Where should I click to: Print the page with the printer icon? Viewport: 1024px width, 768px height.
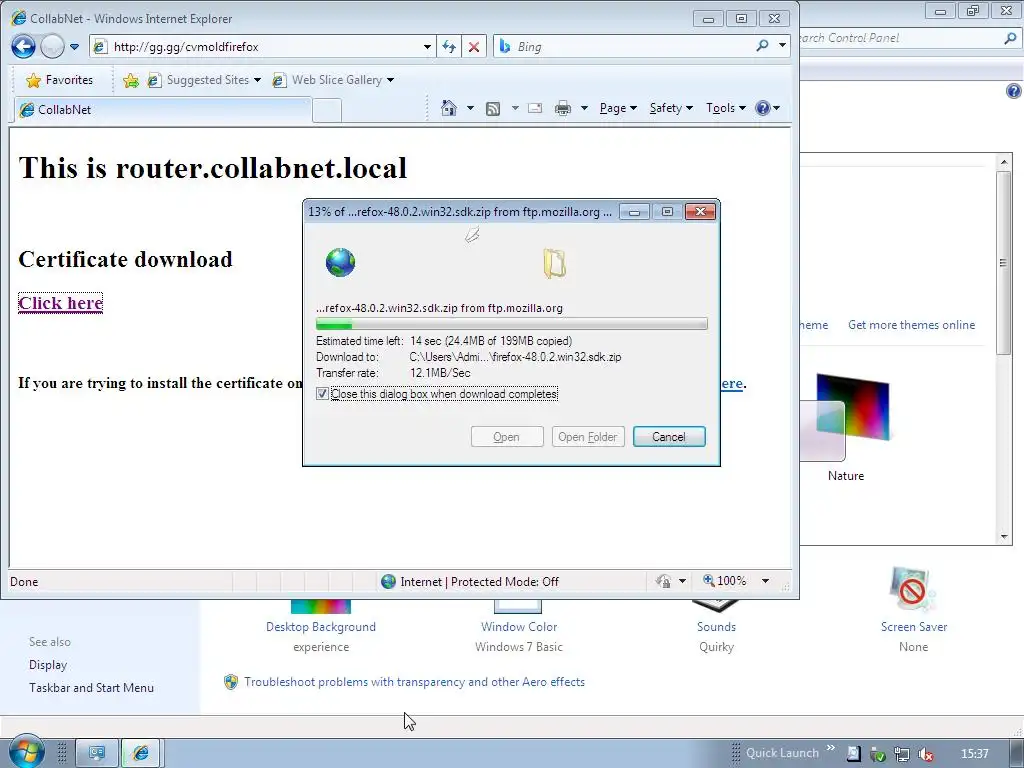click(562, 108)
